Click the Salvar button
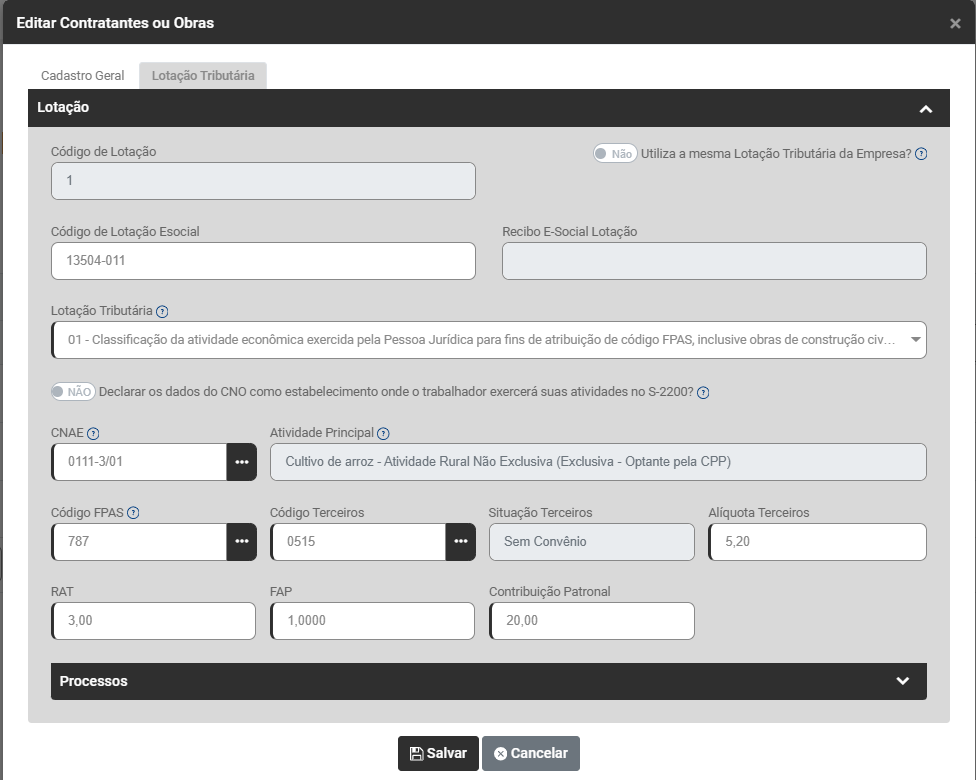The height and width of the screenshot is (780, 976). pos(438,753)
